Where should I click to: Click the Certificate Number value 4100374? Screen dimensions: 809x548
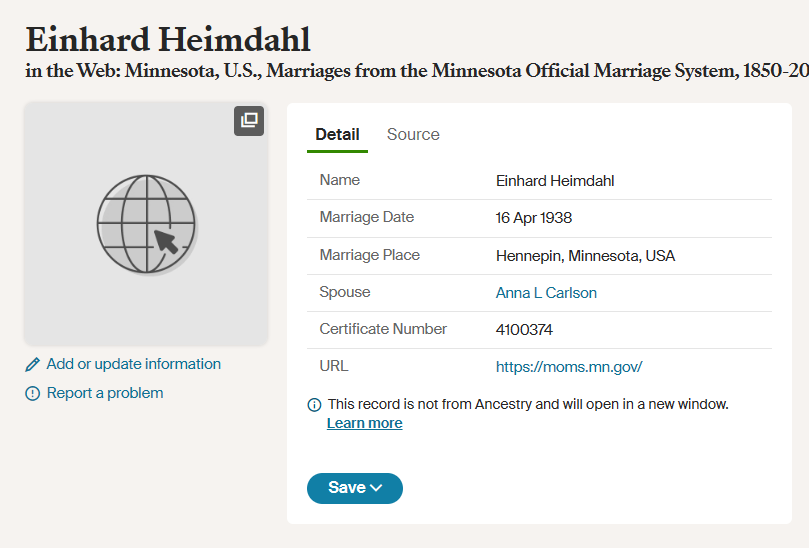524,330
